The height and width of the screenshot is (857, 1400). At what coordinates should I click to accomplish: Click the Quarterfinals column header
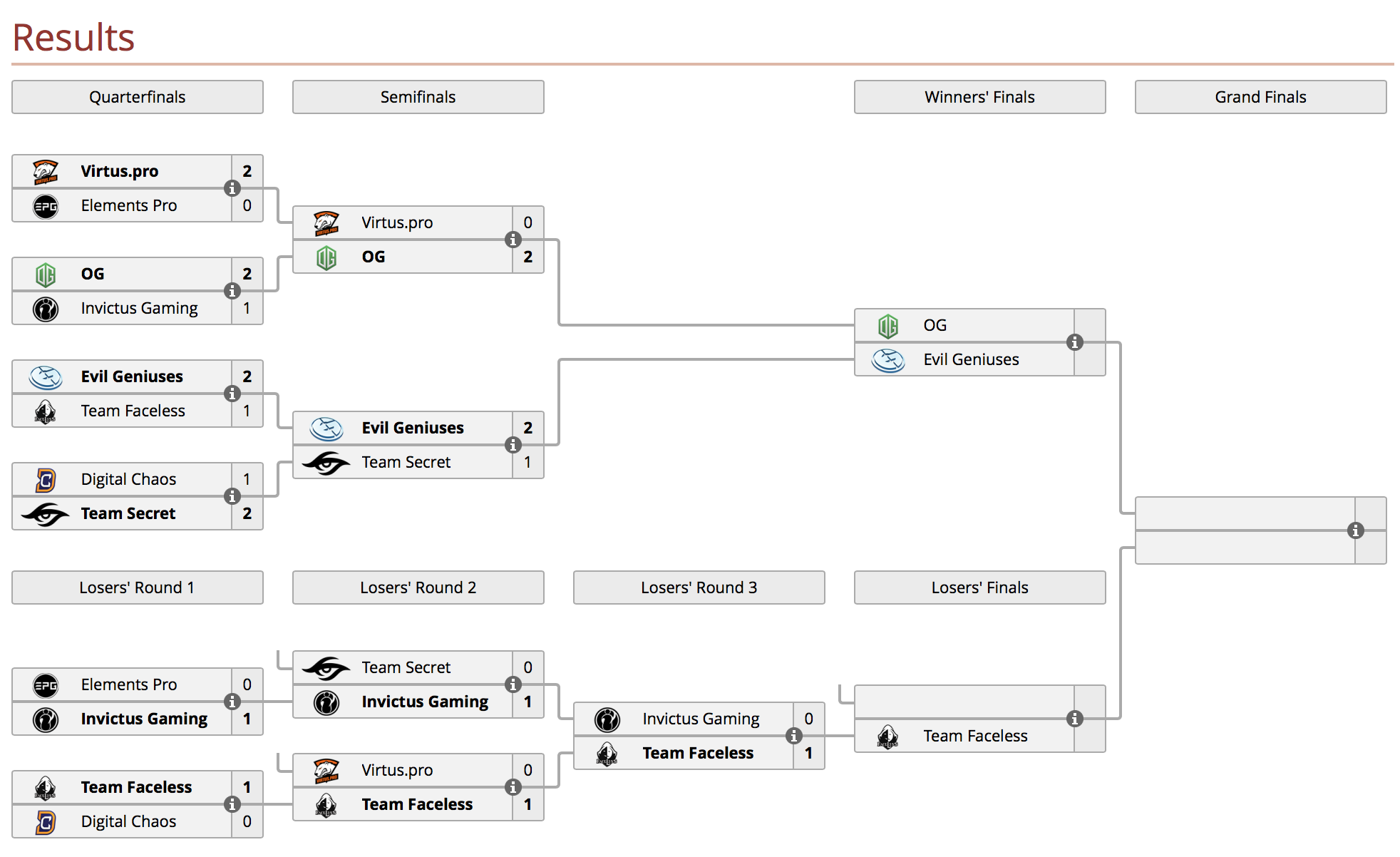click(x=138, y=97)
